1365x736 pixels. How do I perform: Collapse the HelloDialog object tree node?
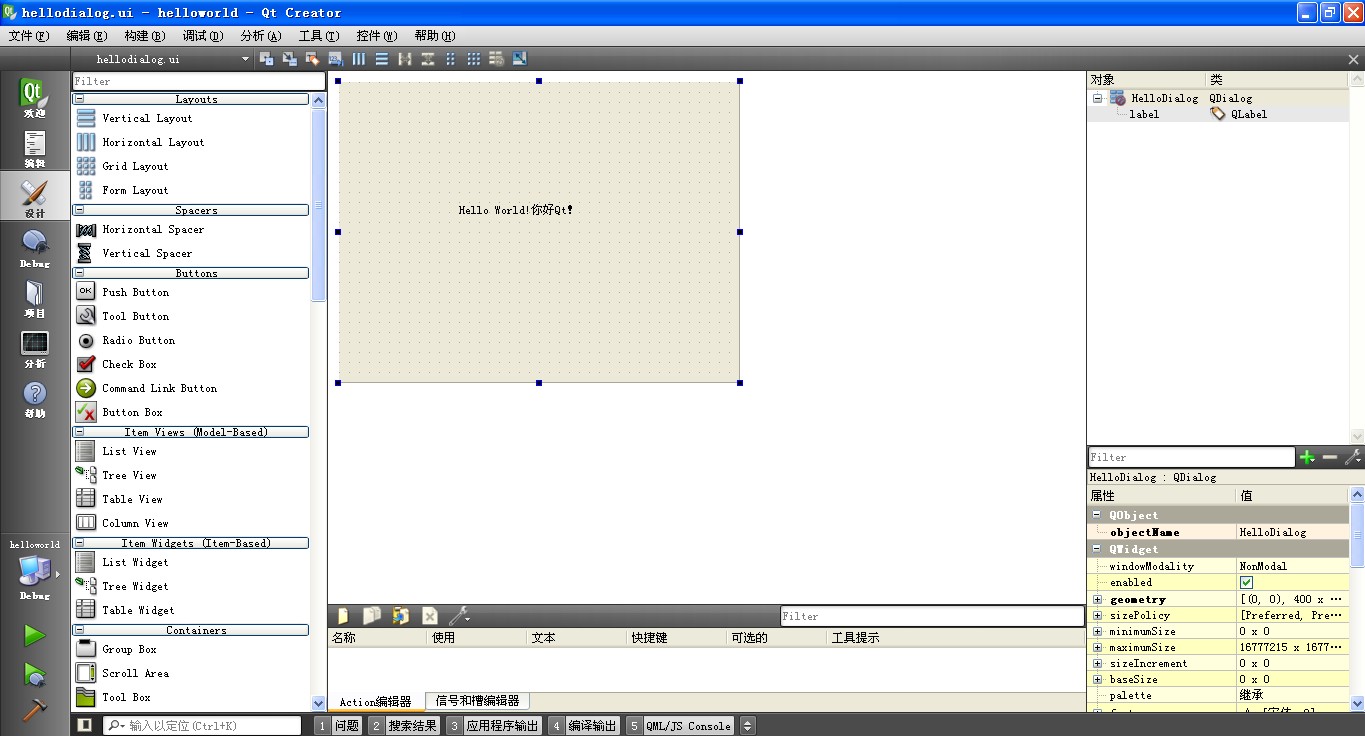click(1097, 98)
